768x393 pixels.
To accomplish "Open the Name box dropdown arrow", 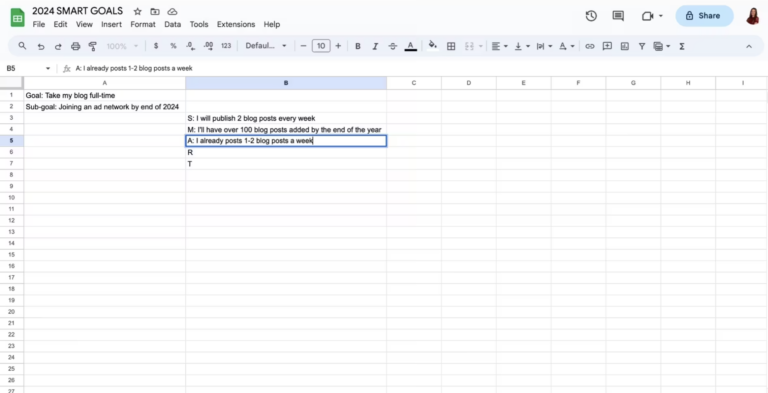I will 48,69.
